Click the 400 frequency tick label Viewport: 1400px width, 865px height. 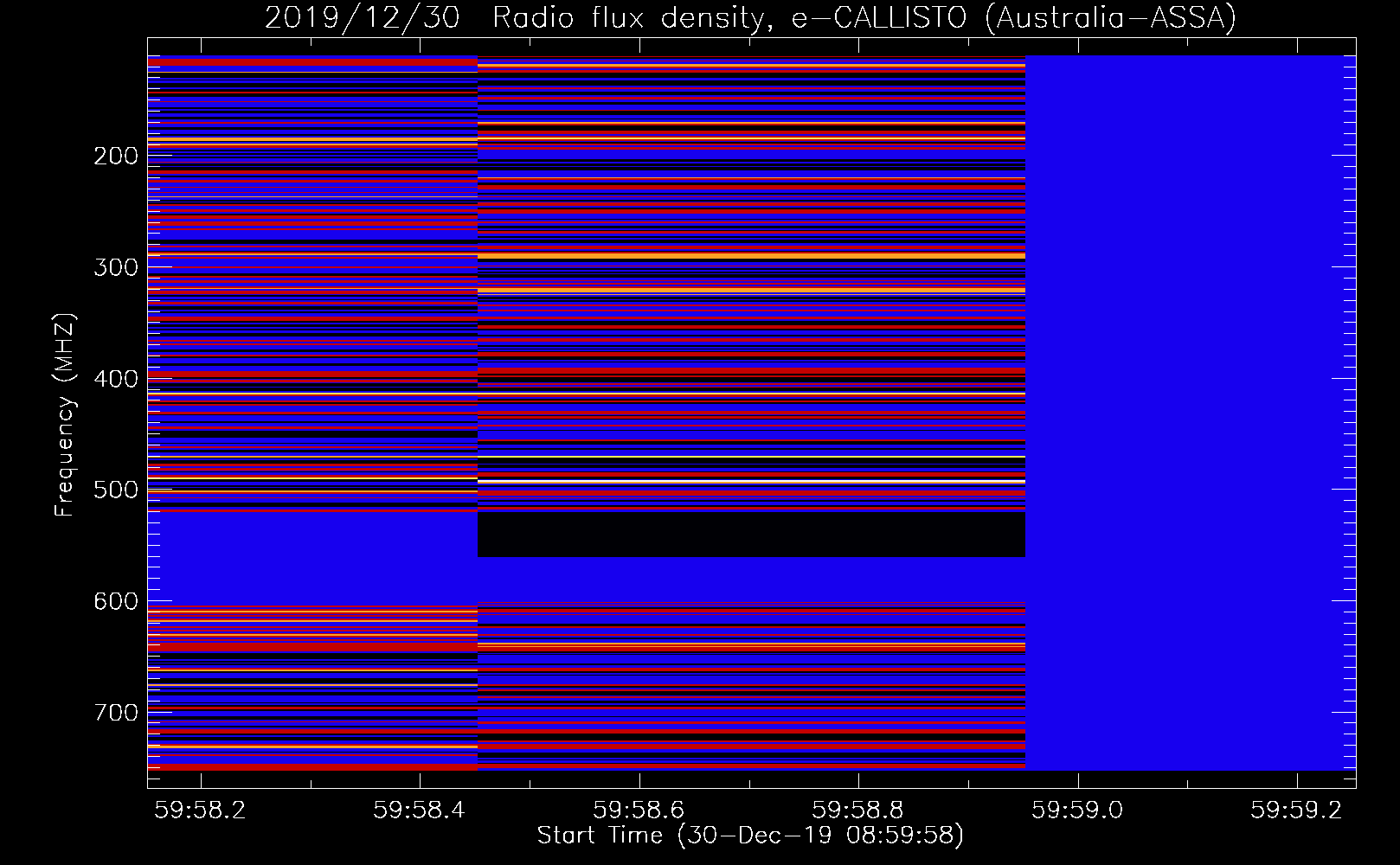(116, 379)
